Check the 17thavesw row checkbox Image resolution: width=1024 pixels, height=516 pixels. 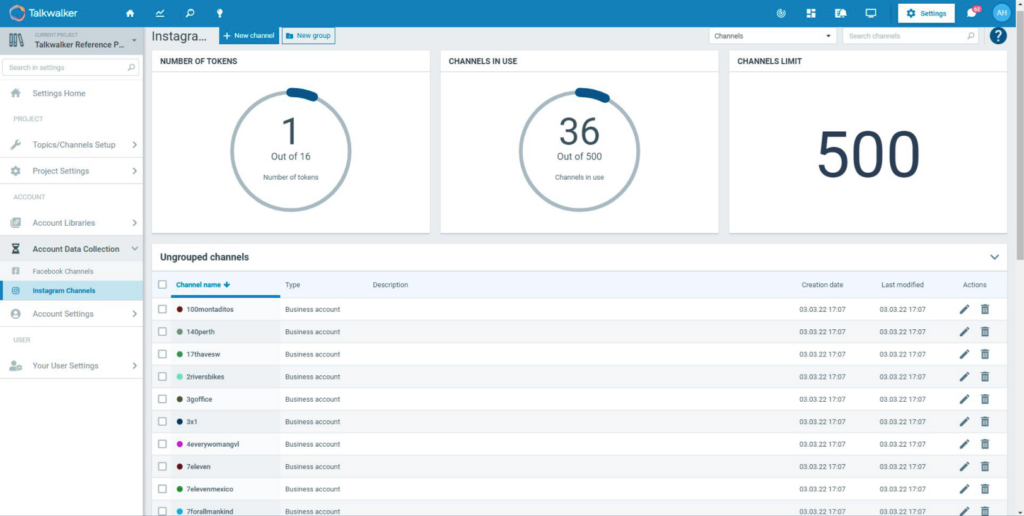pyautogui.click(x=162, y=354)
